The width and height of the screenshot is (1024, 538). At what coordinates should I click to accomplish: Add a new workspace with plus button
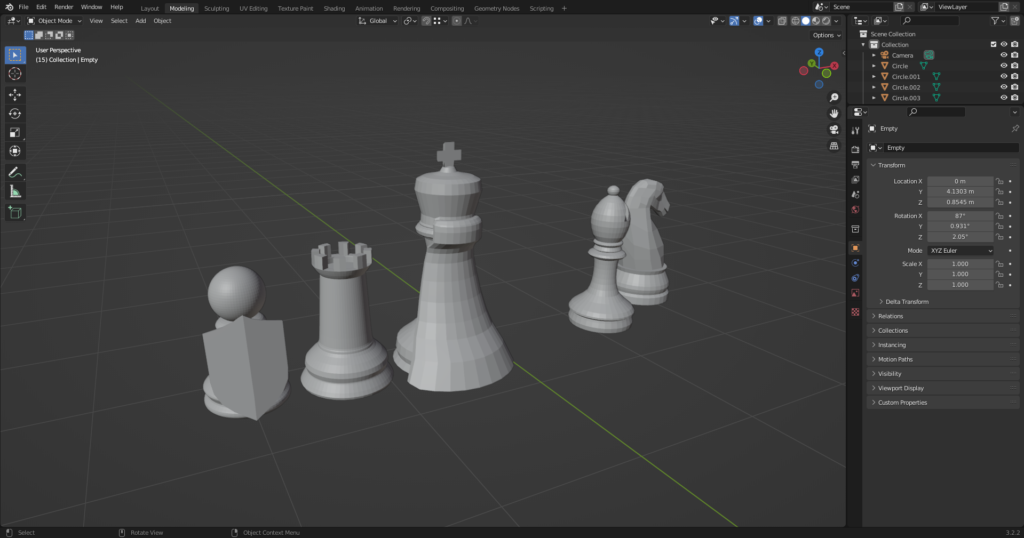pos(564,8)
